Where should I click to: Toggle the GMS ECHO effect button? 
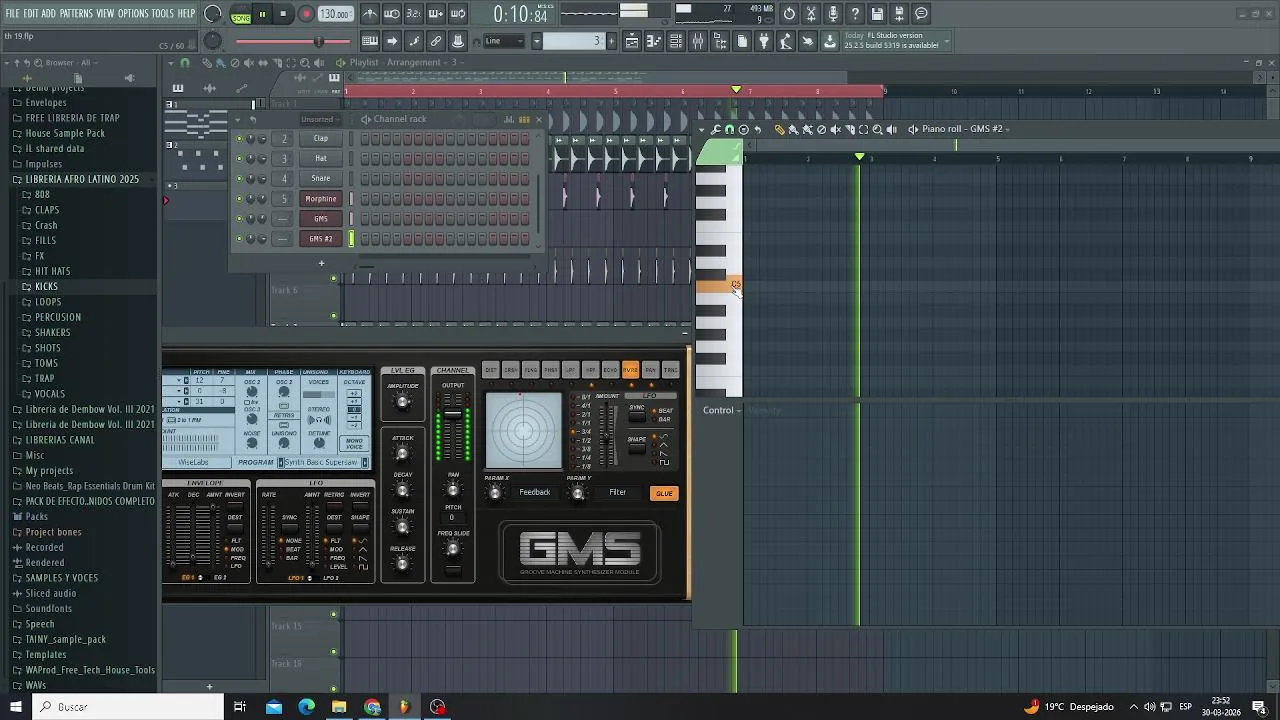610,370
